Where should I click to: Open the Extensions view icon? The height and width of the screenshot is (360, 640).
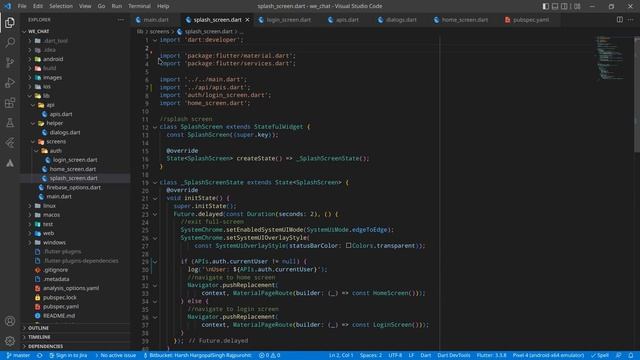click(10, 102)
